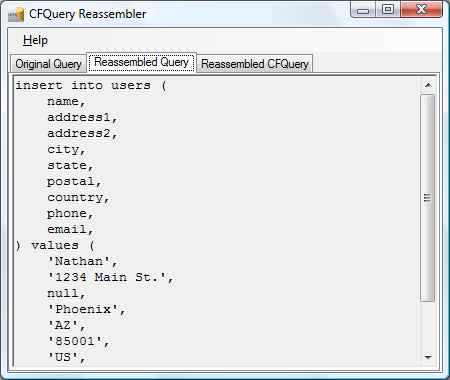Click the ') values (' line
450x380 pixels.
coord(55,246)
